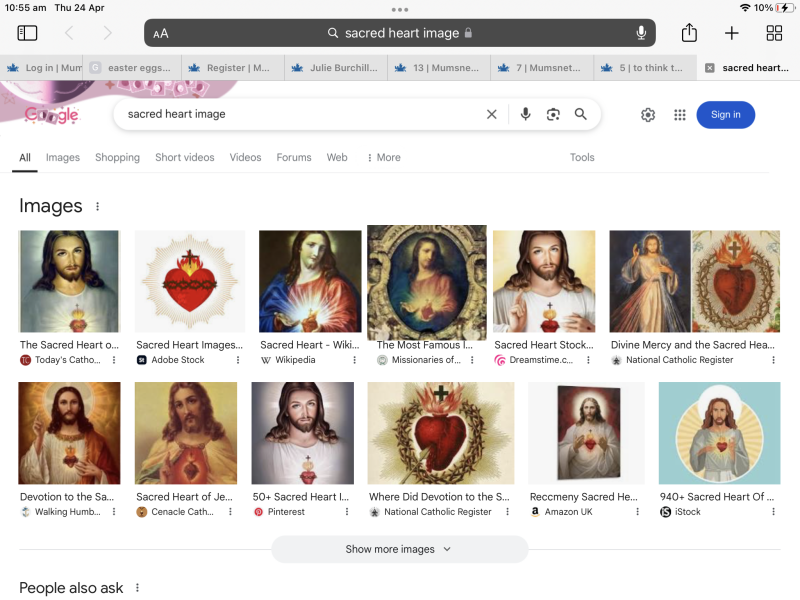This screenshot has height=600, width=800.
Task: Clear the Google search box text
Action: 491,114
